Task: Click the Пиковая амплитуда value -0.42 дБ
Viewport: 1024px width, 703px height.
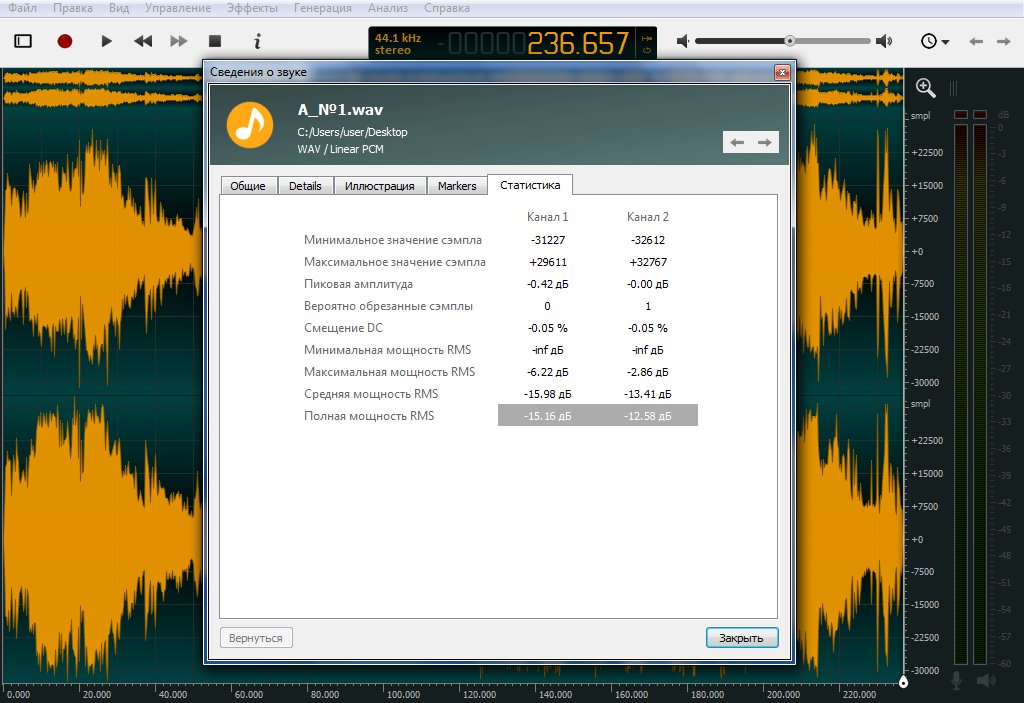Action: (x=547, y=284)
